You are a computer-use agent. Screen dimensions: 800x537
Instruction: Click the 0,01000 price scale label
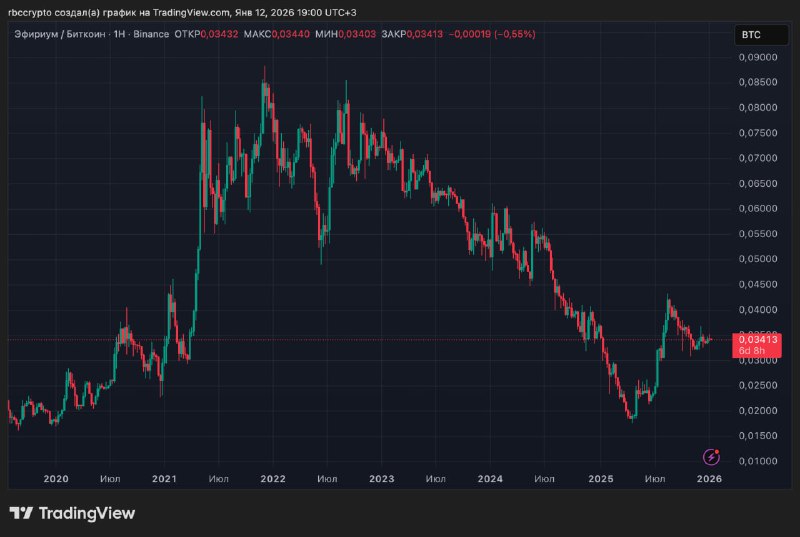tap(757, 461)
